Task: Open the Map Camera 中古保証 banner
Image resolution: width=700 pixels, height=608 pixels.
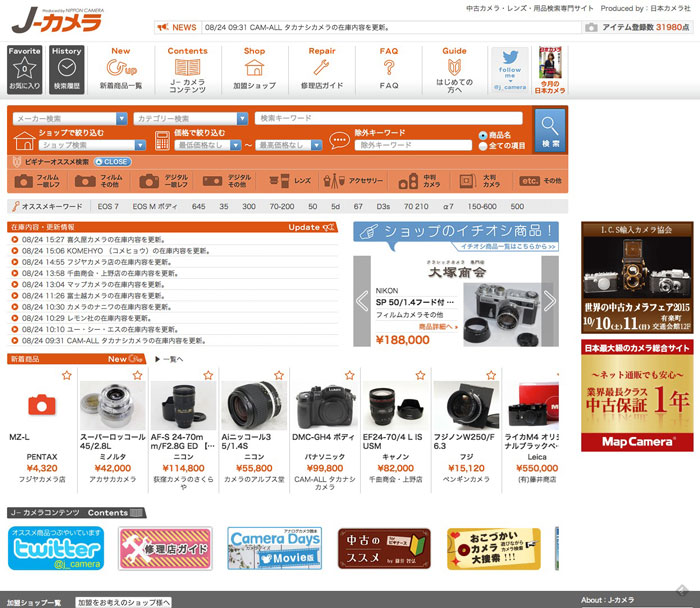Action: (637, 396)
